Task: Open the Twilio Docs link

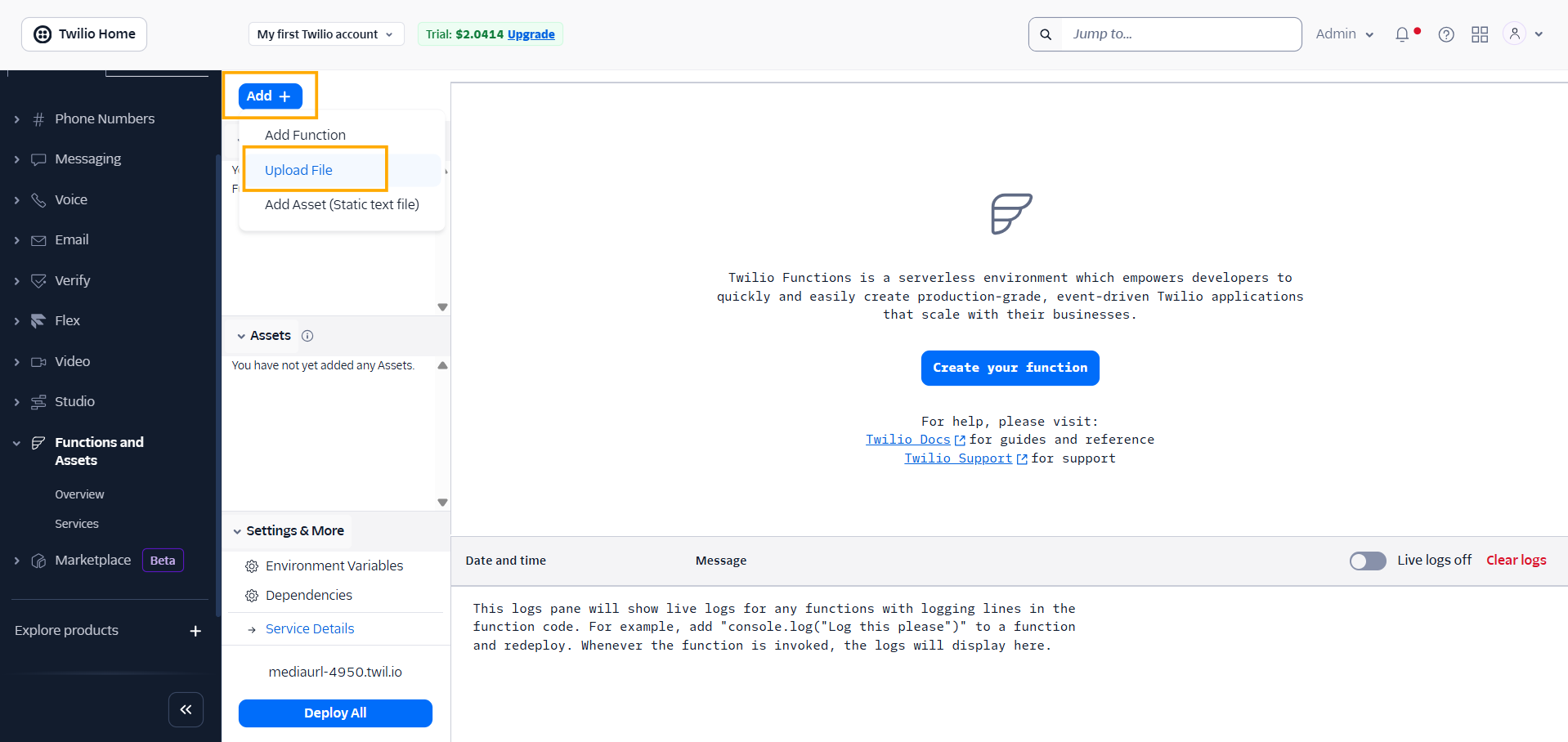Action: click(908, 440)
